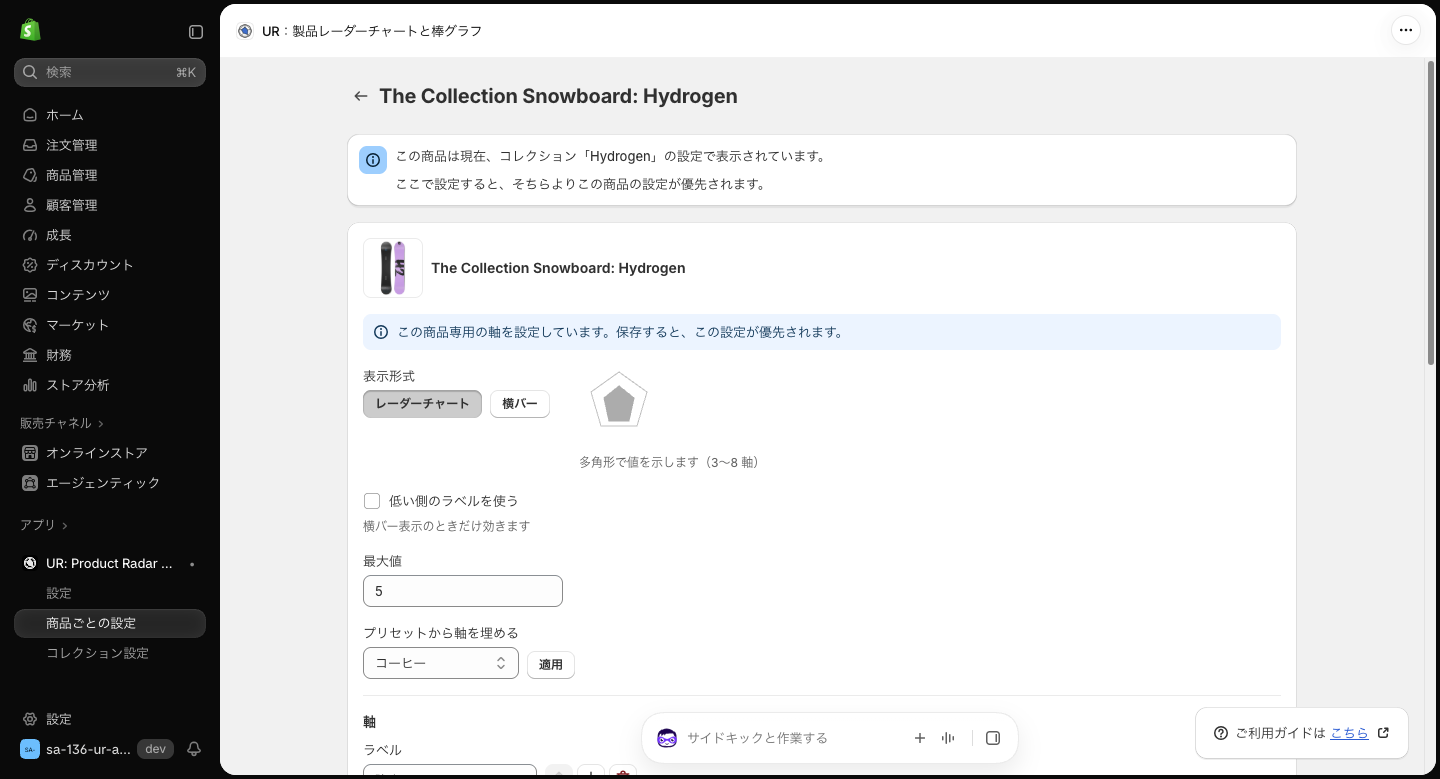Click the ストア分析 bar chart icon
The image size is (1440, 779).
click(30, 385)
